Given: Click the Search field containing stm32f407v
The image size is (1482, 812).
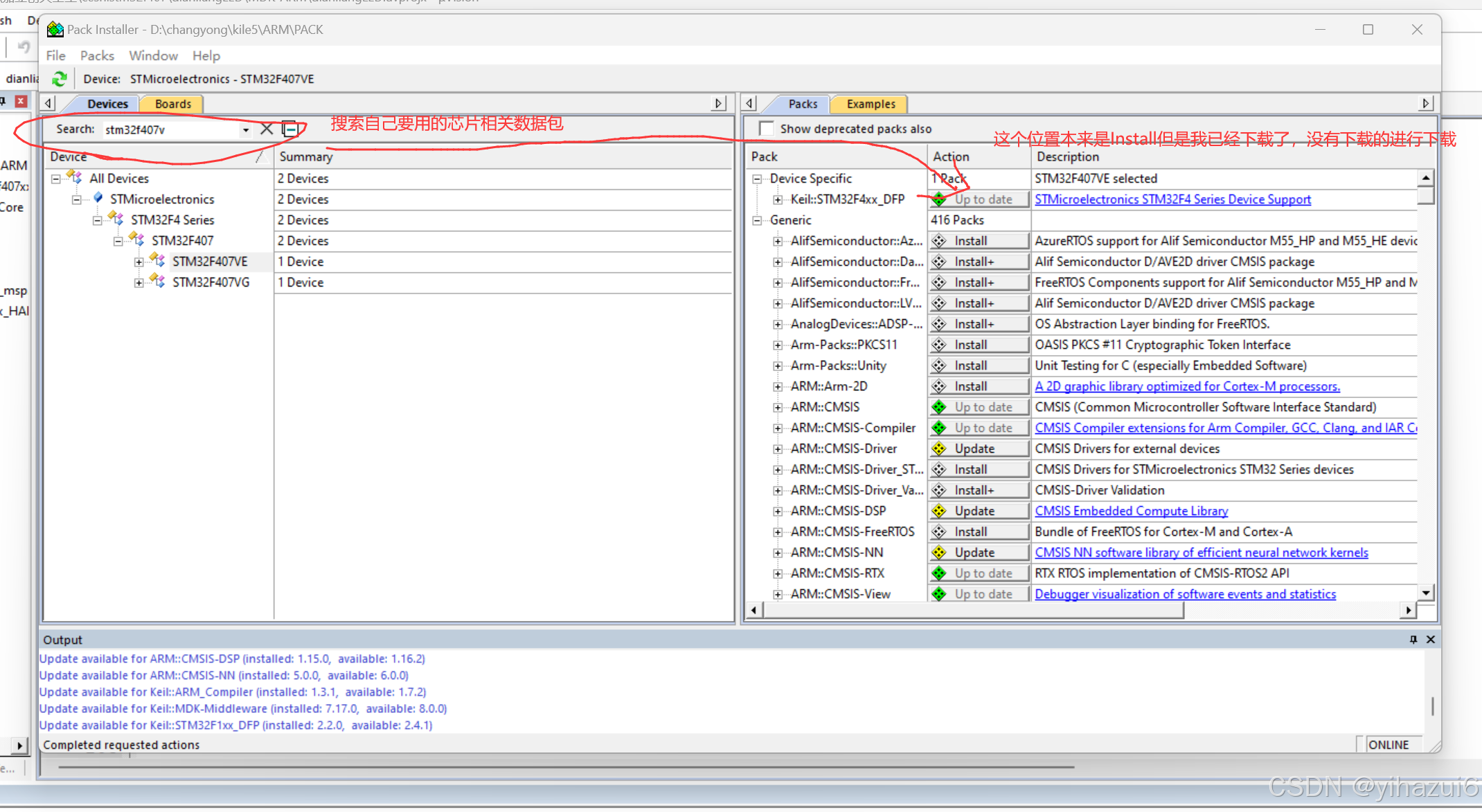Looking at the screenshot, I should tap(171, 129).
